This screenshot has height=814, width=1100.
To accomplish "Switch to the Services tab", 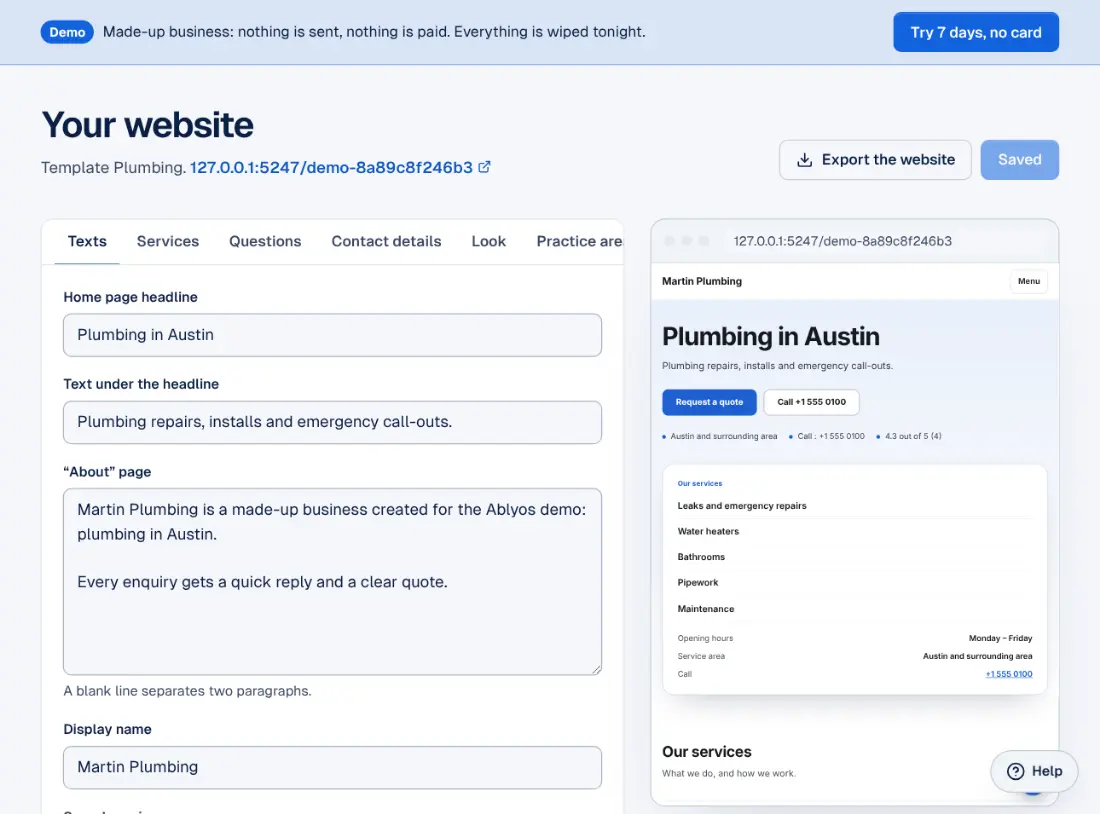I will coord(168,241).
